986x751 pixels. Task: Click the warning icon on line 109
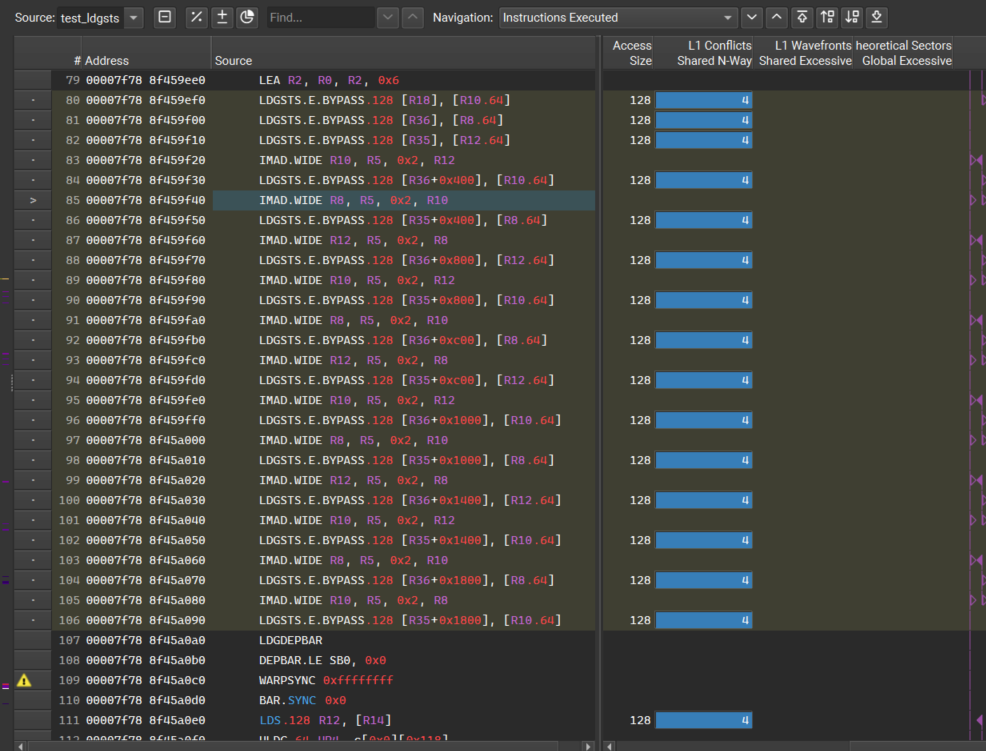coord(24,680)
